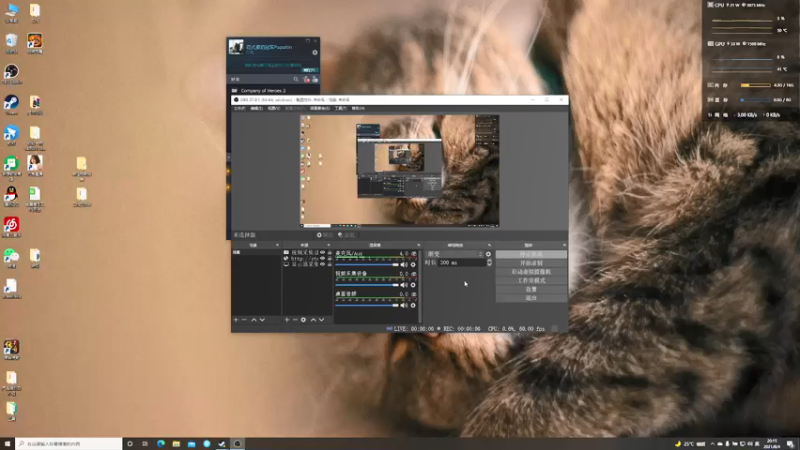The image size is (800, 450).
Task: Open the Windows notification center icon
Action: click(x=790, y=444)
